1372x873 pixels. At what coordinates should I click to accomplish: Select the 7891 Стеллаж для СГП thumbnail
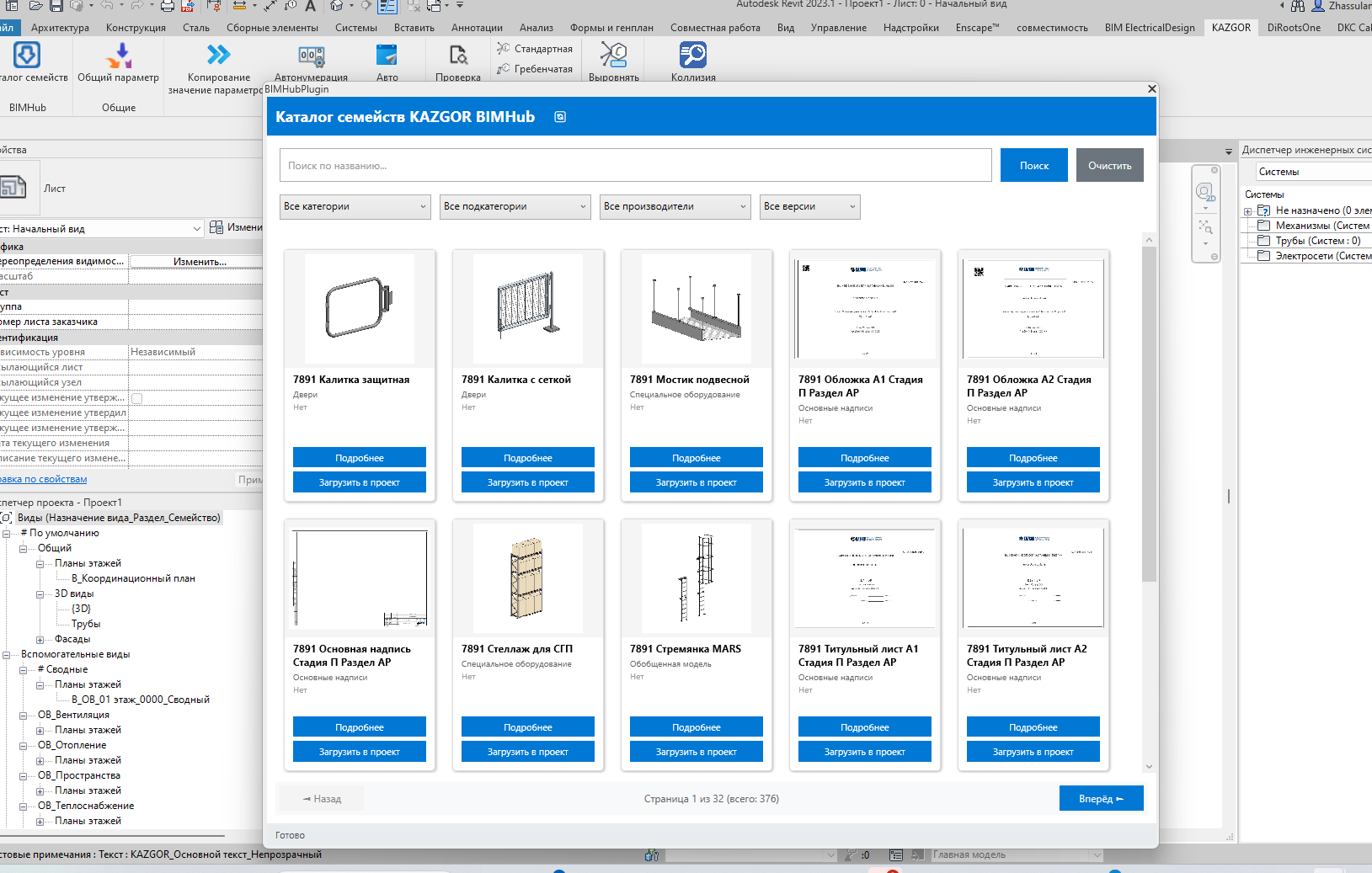pyautogui.click(x=528, y=578)
